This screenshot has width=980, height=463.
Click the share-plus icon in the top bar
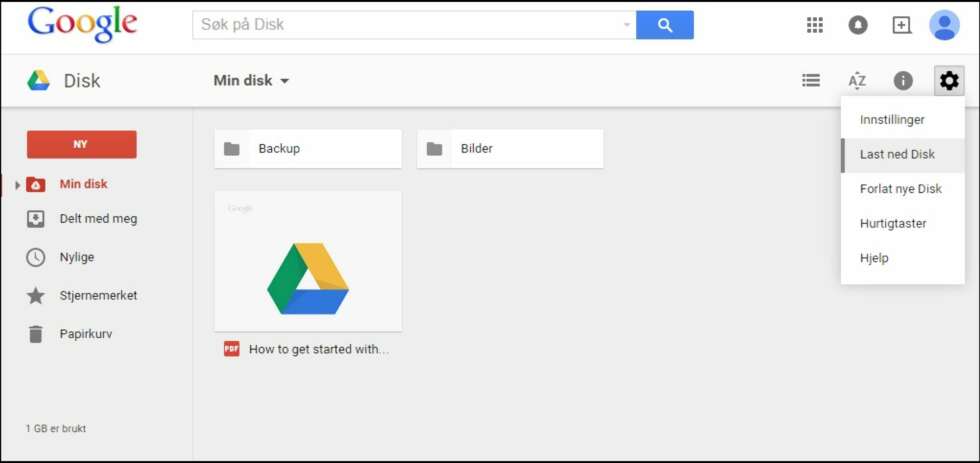[x=901, y=25]
